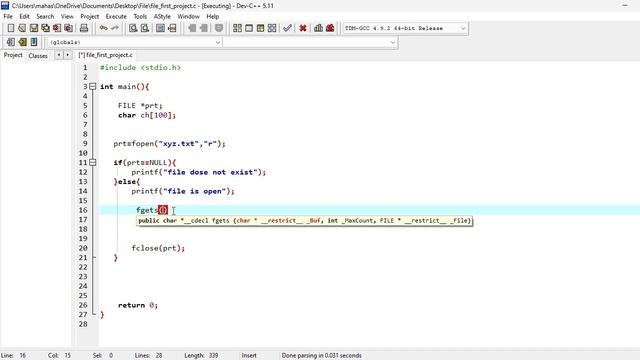Click the left tab-scroll arrow in sidebar
The image size is (640, 360).
click(x=59, y=55)
